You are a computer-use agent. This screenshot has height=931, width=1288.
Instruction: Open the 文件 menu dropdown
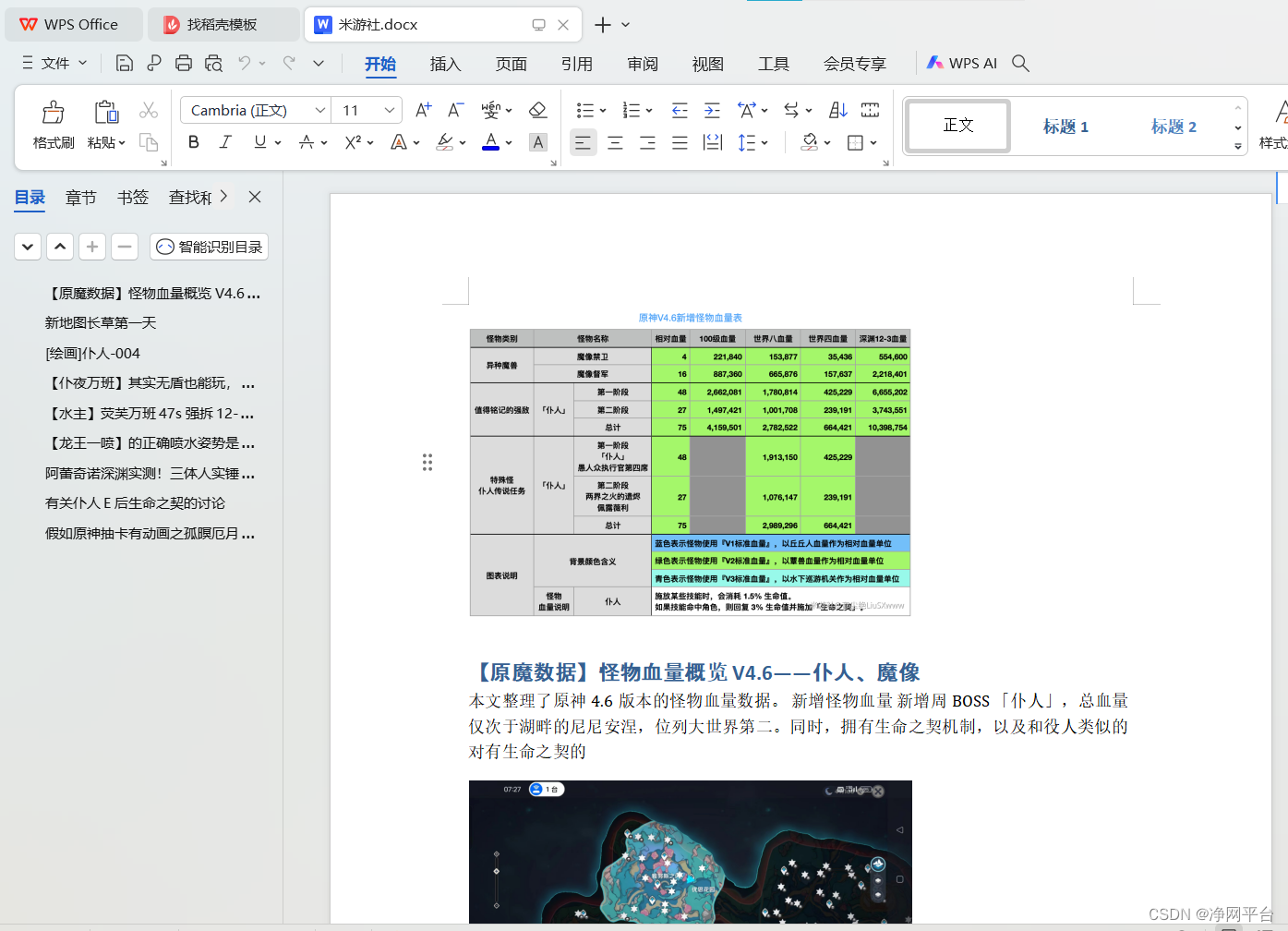[x=54, y=63]
